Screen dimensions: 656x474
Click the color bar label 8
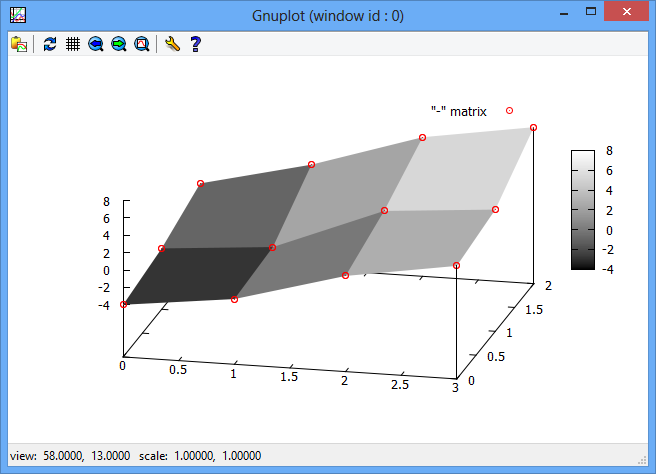coord(609,151)
